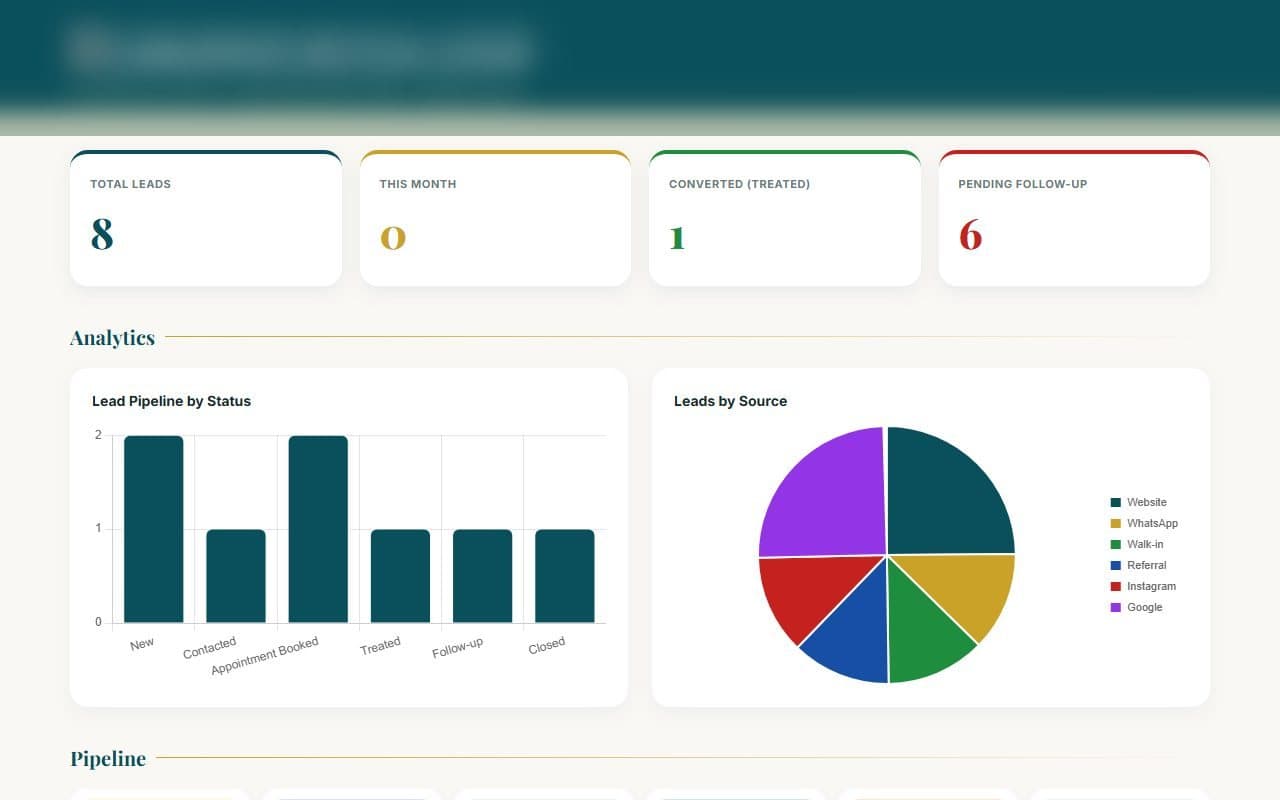Viewport: 1280px width, 800px height.
Task: Click the Pending Follow-up stat card
Action: (x=1074, y=218)
